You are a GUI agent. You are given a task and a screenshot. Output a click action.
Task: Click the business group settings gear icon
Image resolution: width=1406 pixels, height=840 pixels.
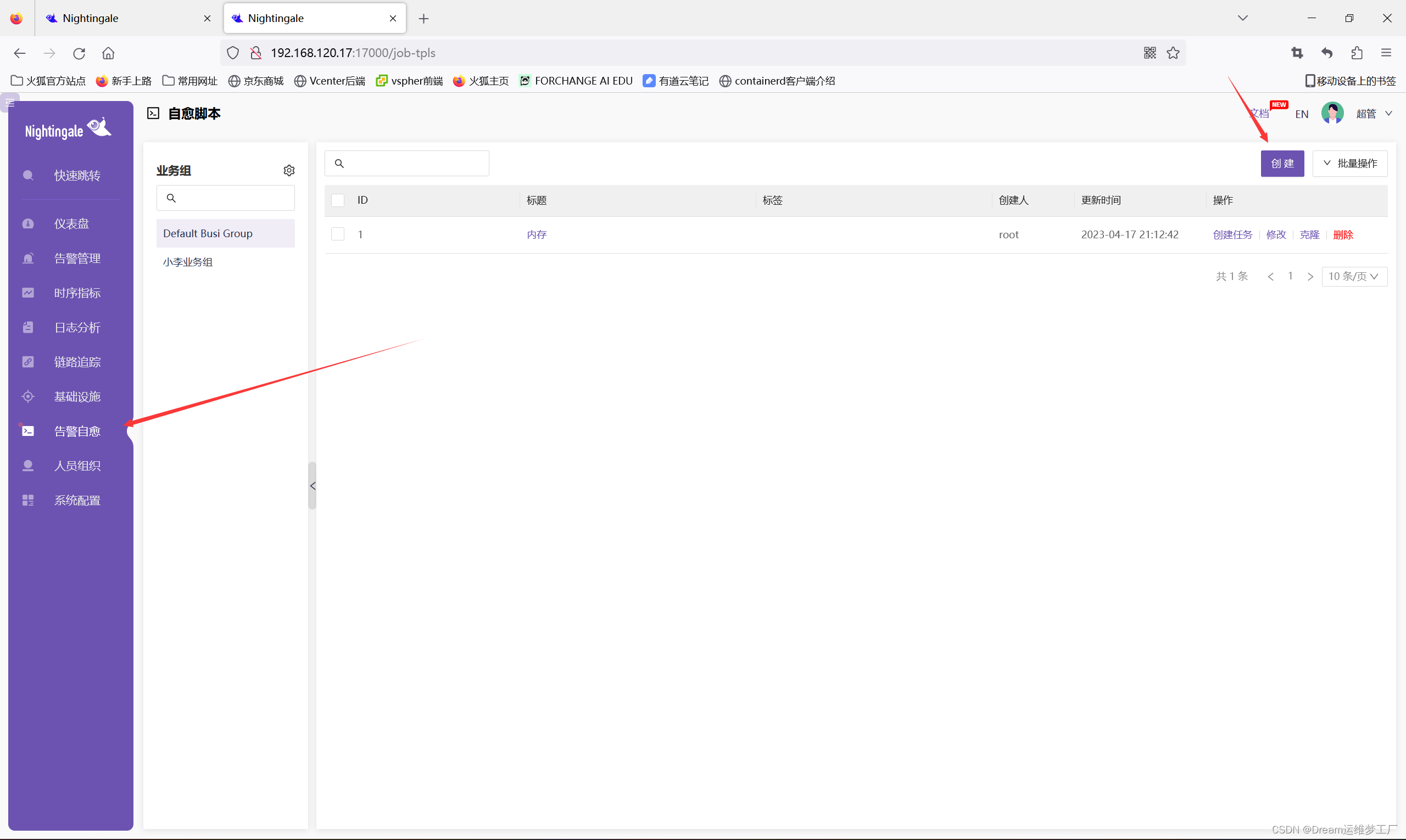289,170
